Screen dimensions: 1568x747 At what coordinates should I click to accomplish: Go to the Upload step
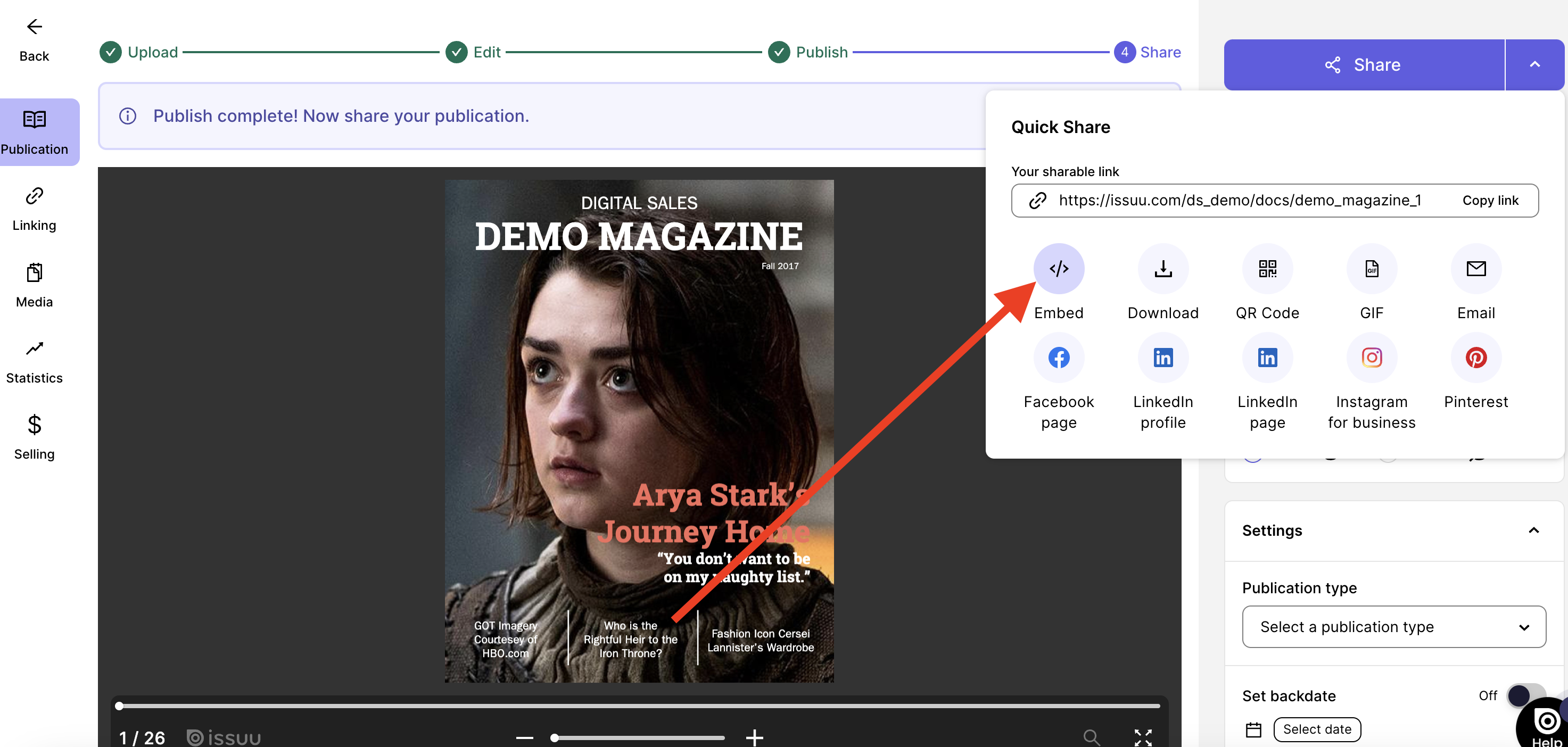click(139, 52)
